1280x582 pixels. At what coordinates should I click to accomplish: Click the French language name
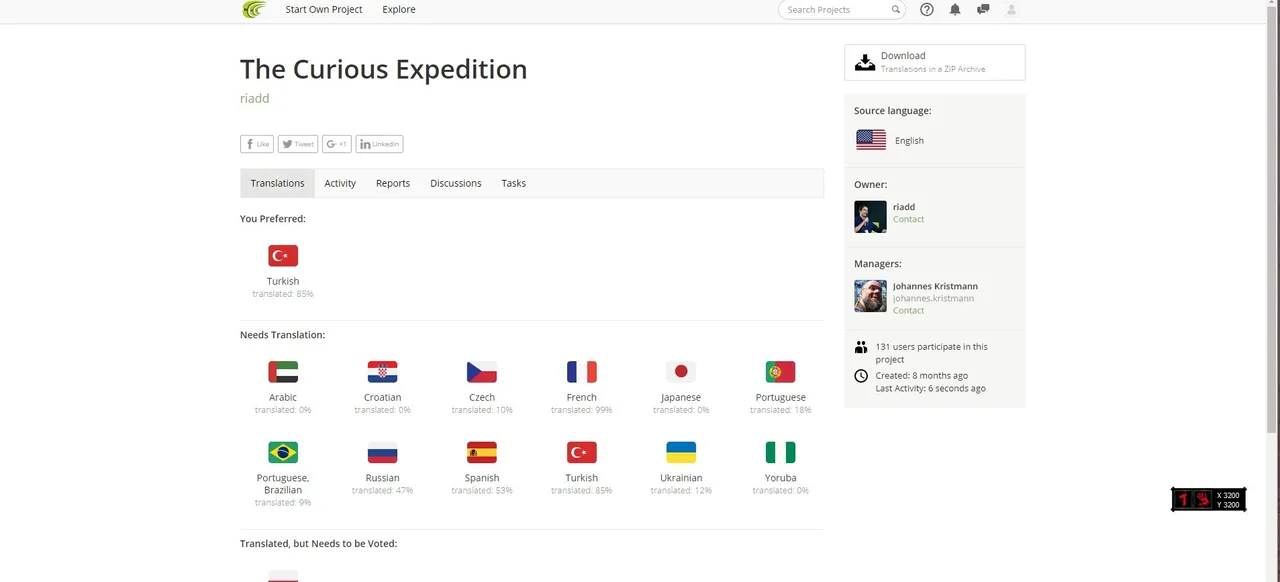point(581,397)
